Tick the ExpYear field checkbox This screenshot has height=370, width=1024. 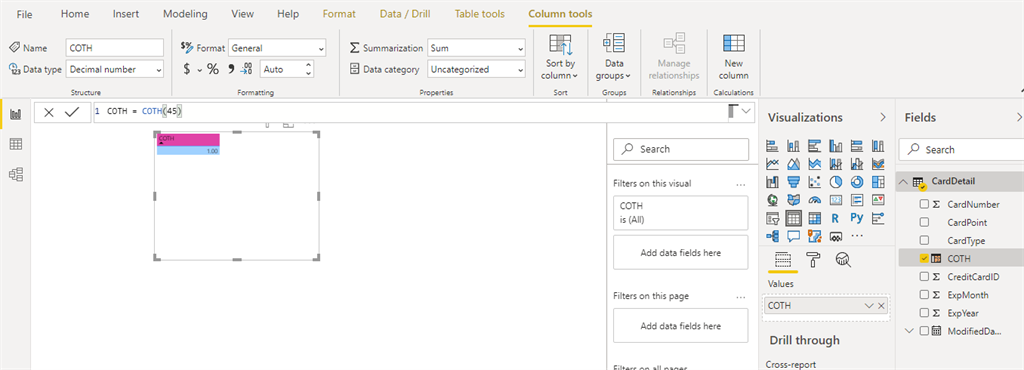pyautogui.click(x=924, y=313)
